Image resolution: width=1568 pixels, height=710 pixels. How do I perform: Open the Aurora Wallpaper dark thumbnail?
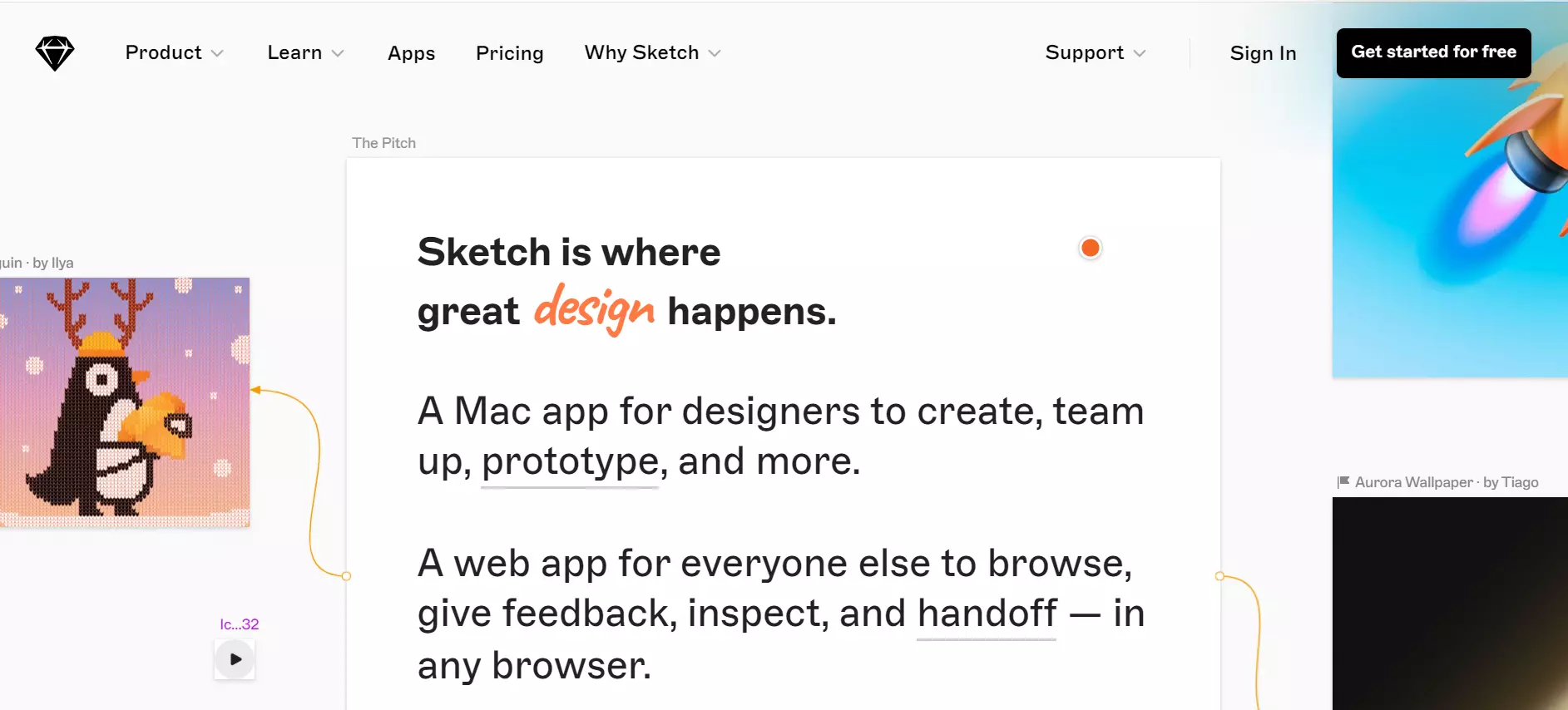(1450, 604)
